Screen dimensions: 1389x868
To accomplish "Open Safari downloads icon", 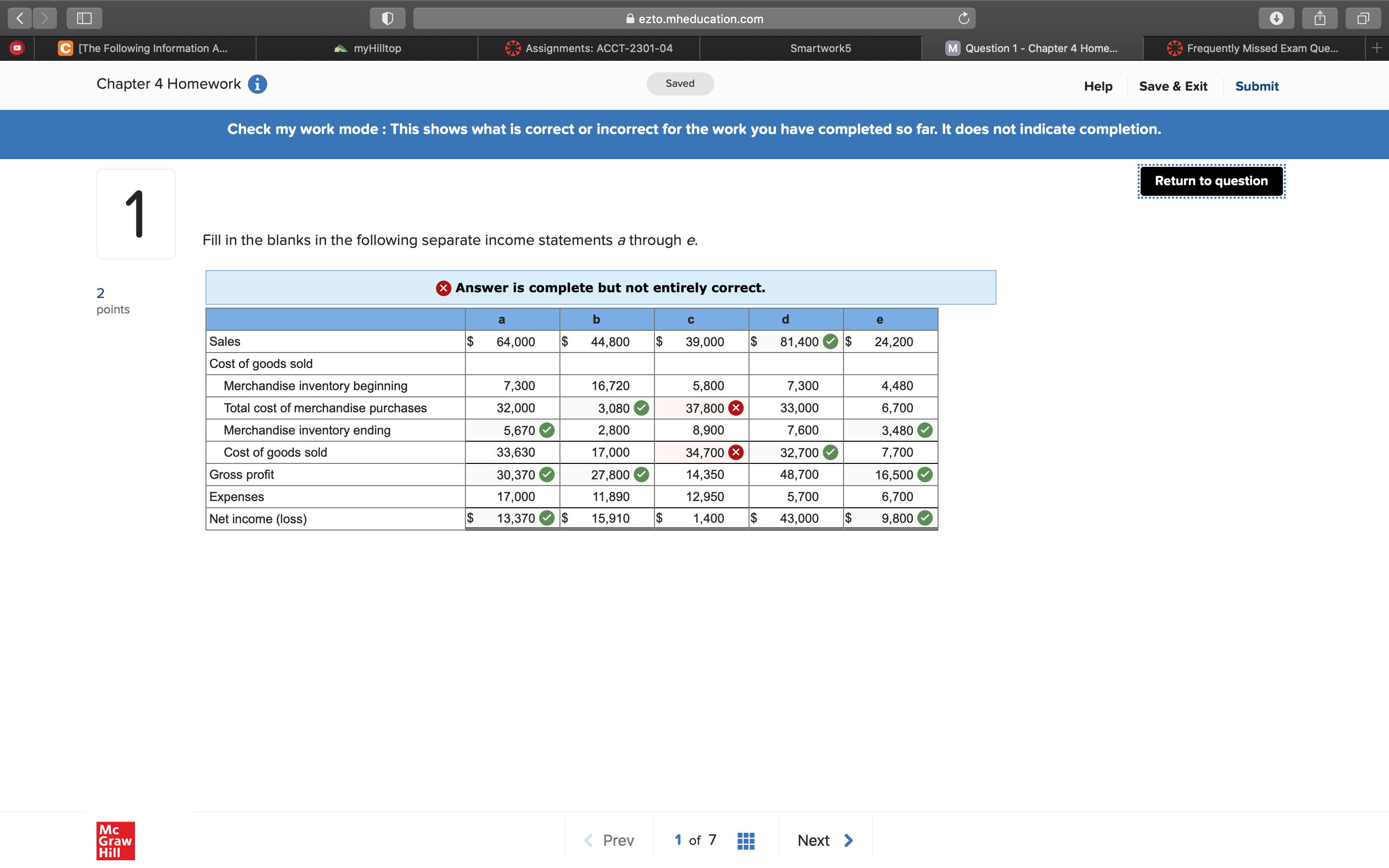I will [x=1276, y=18].
